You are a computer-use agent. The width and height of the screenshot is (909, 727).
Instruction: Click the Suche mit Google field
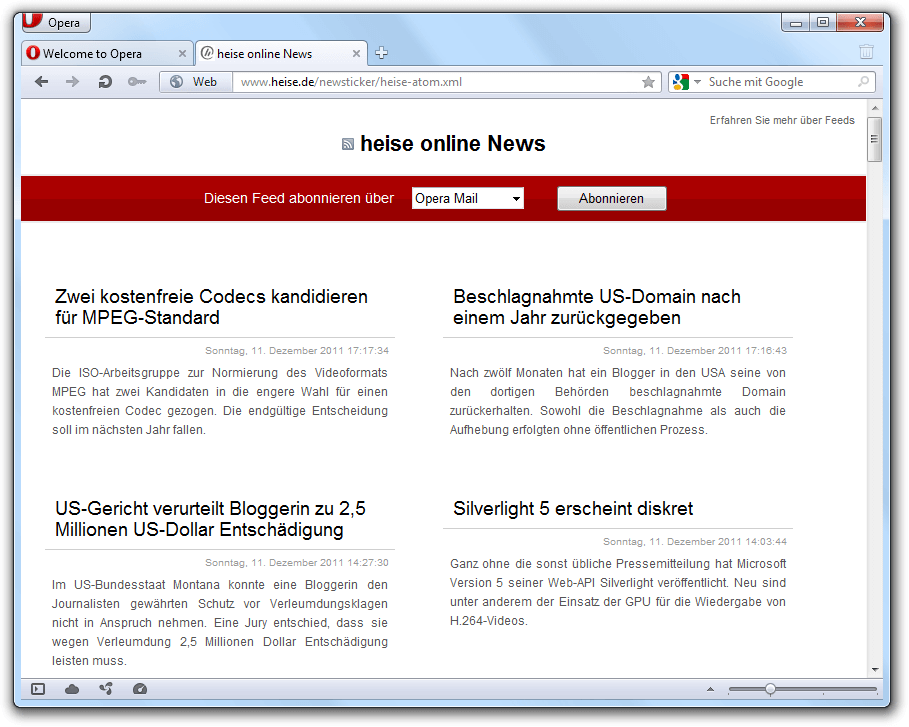click(x=780, y=82)
